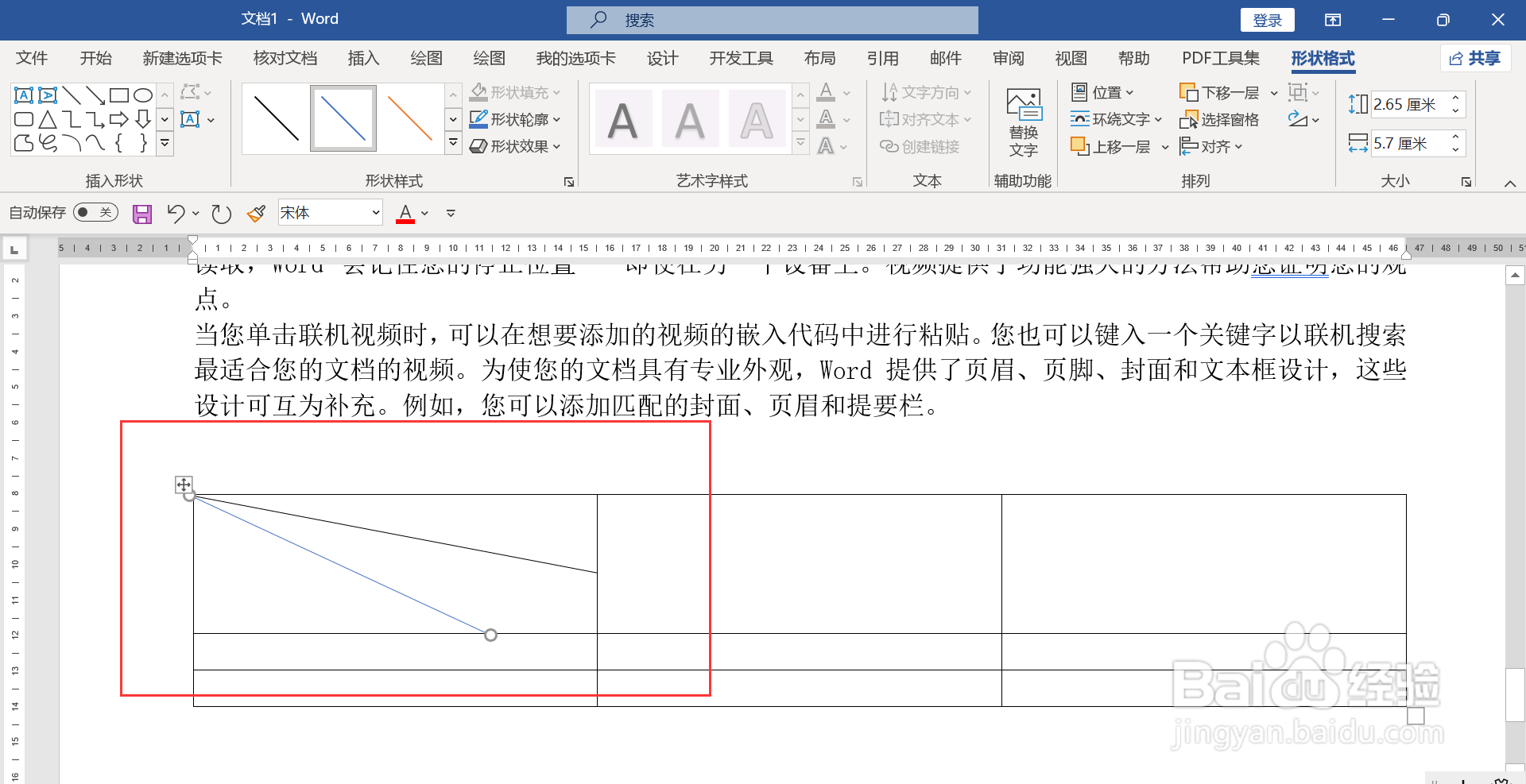
Task: Click the ruler tab selector icon
Action: point(14,250)
